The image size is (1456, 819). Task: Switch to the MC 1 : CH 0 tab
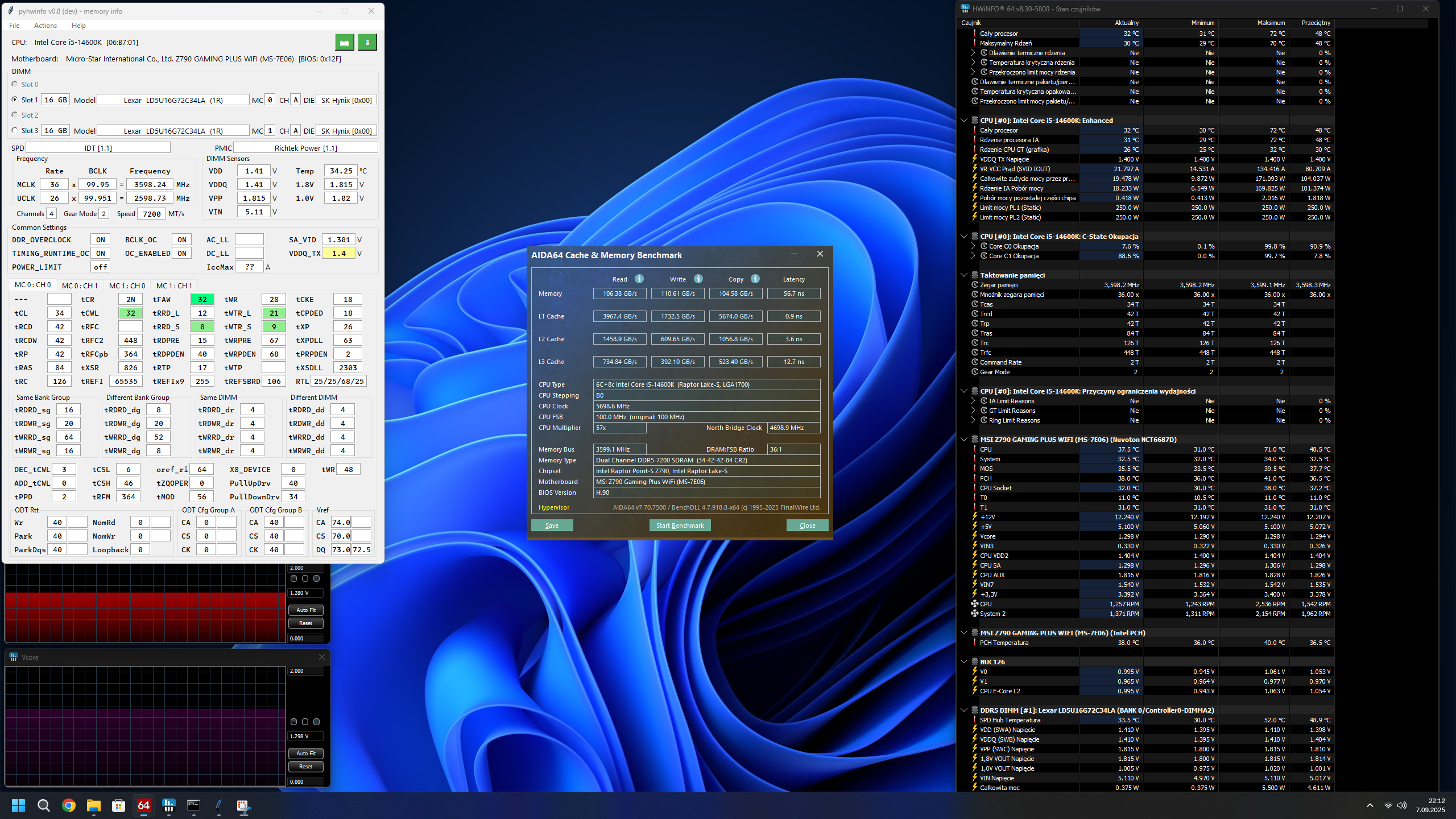coord(127,286)
